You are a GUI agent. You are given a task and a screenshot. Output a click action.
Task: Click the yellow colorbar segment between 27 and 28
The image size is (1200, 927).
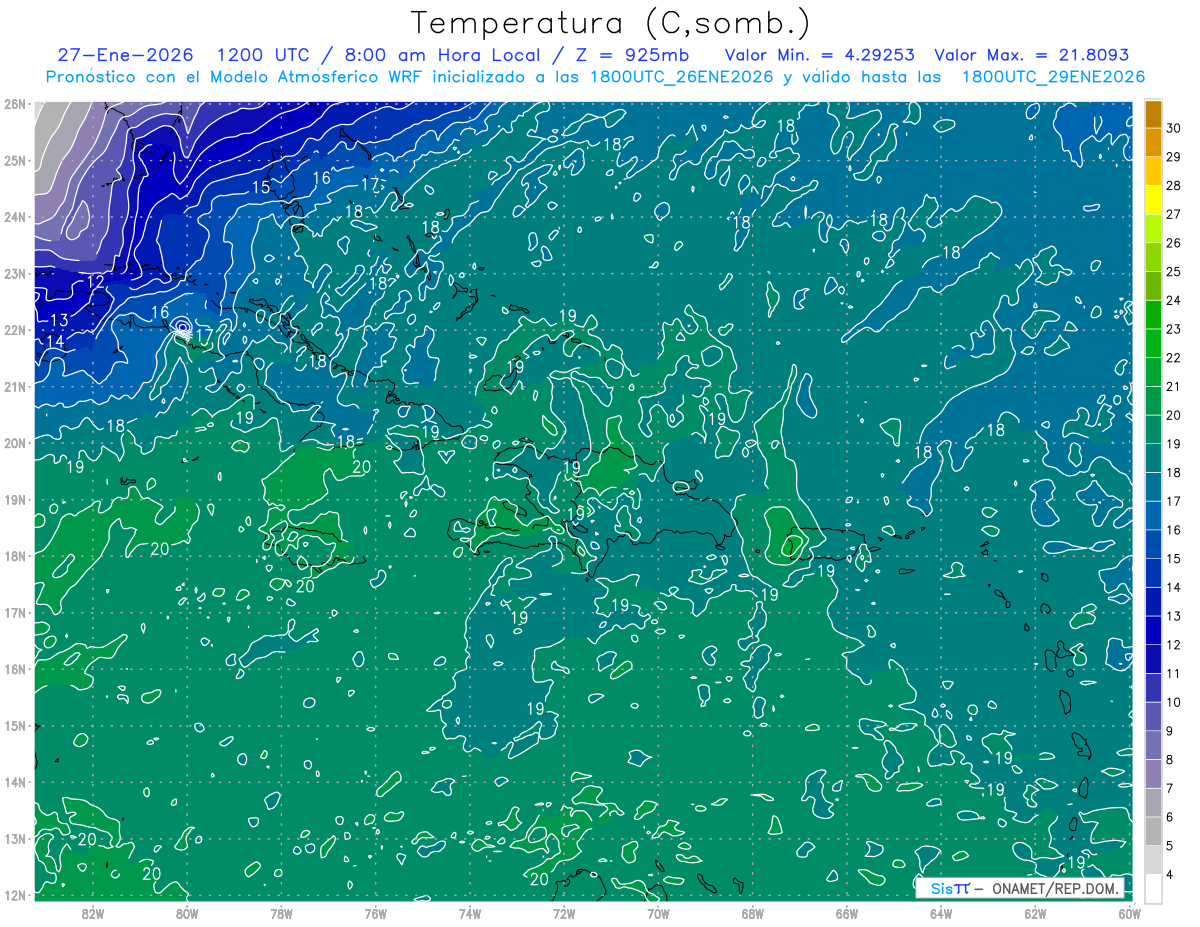pyautogui.click(x=1153, y=200)
